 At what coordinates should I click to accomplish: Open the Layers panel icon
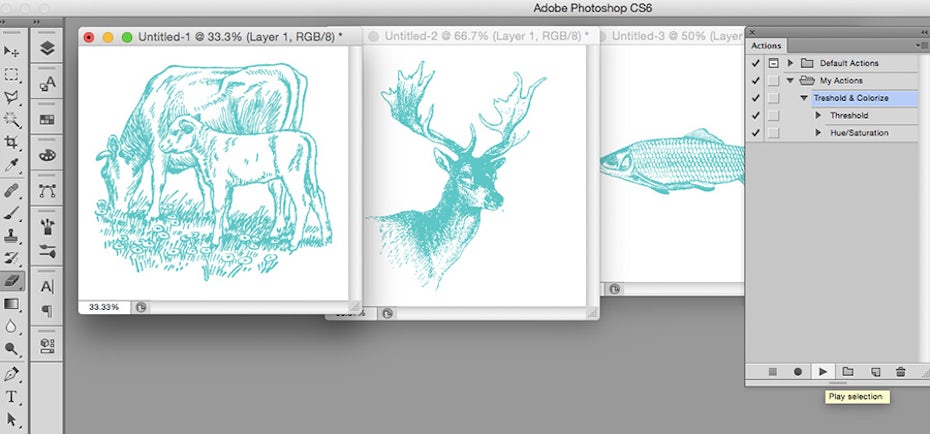click(46, 49)
